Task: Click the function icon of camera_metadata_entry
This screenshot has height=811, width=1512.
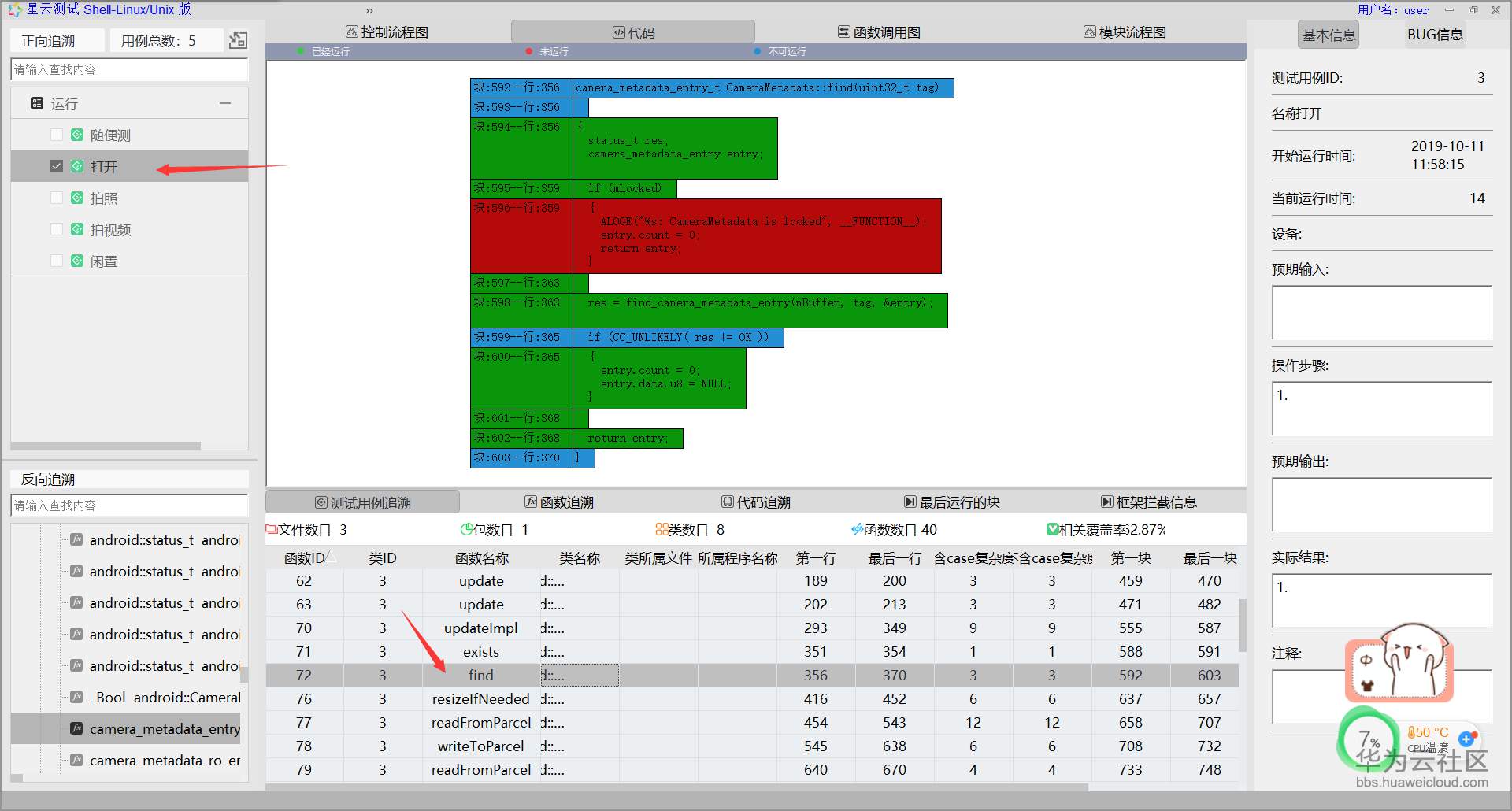Action: tap(76, 728)
